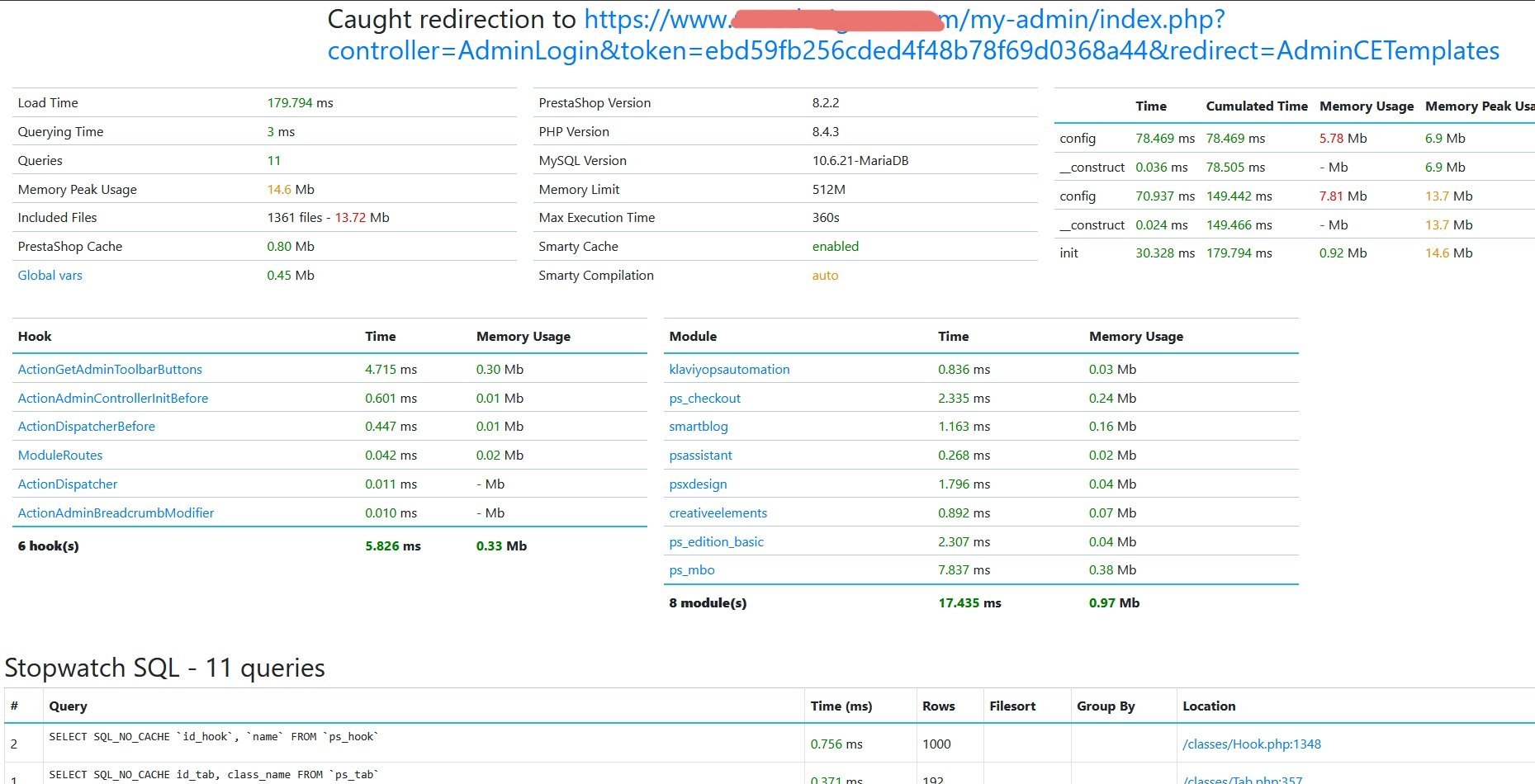Select the first config time 78.469 ms

pyautogui.click(x=1165, y=139)
